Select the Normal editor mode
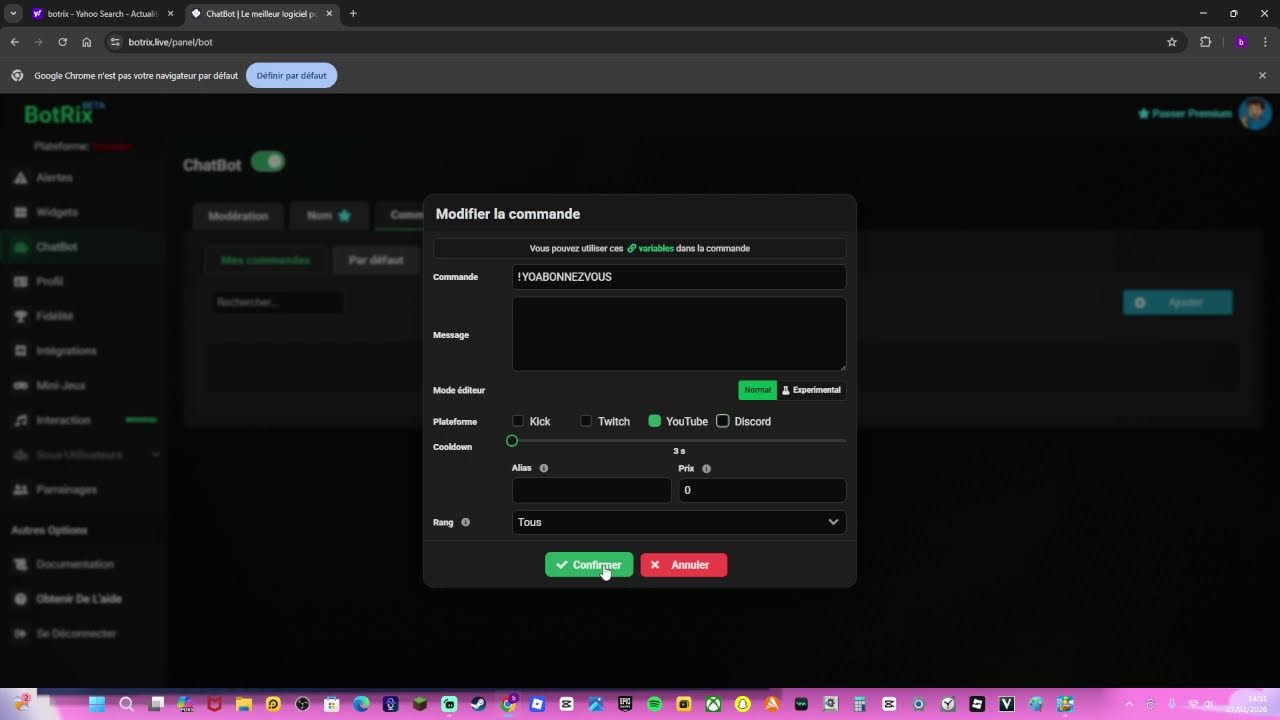1280x720 pixels. click(x=757, y=390)
